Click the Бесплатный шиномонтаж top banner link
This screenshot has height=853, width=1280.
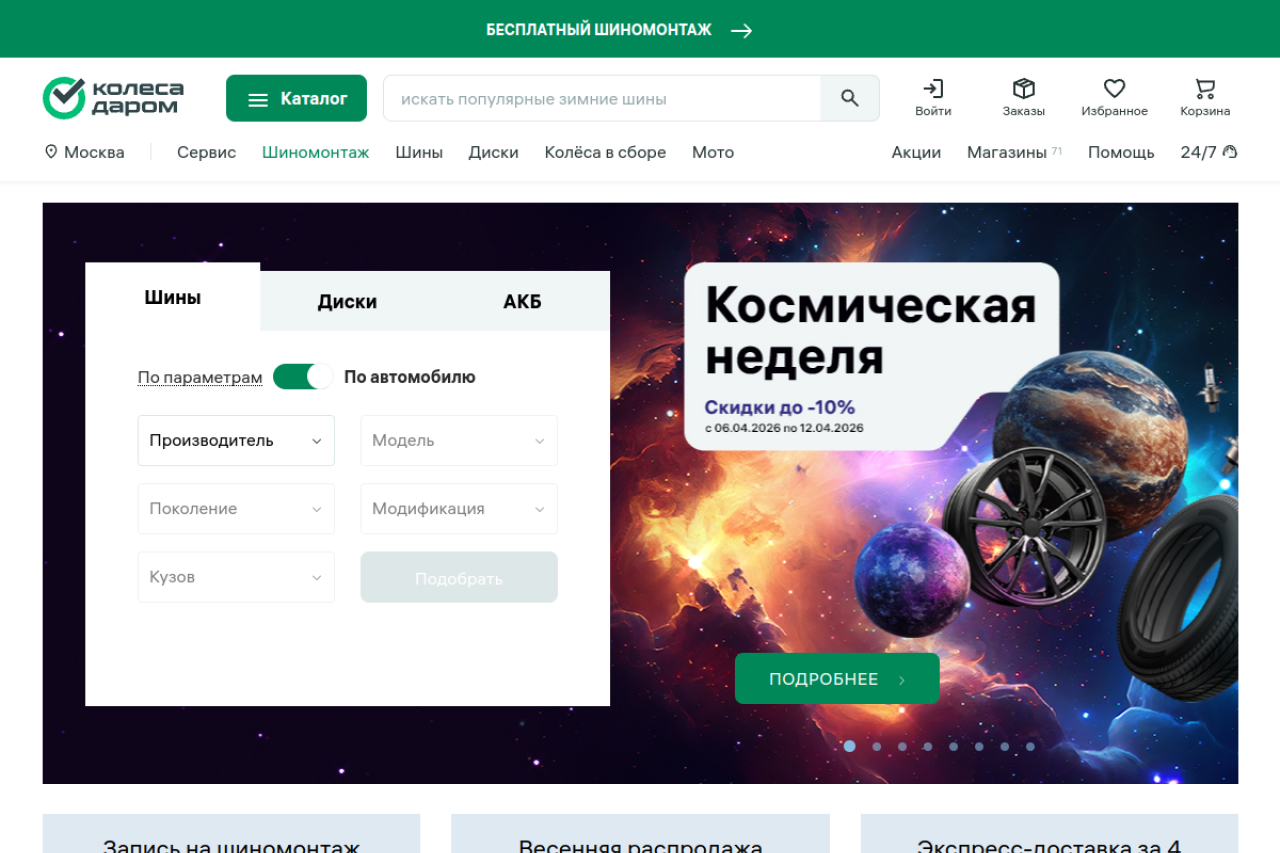click(x=618, y=30)
